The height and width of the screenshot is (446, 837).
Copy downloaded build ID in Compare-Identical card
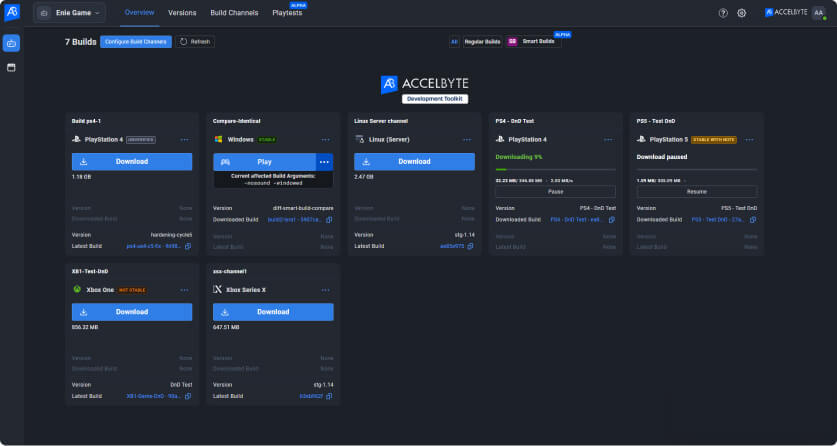click(329, 220)
